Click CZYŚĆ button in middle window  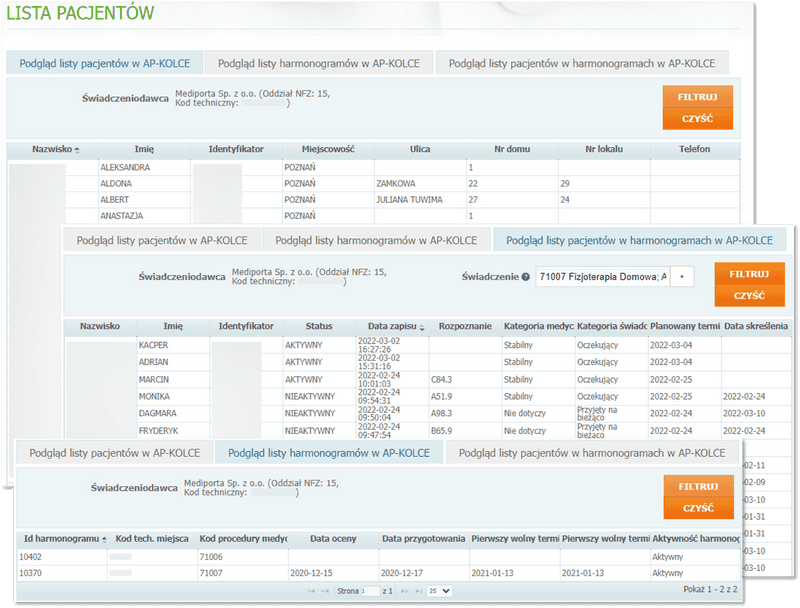click(x=749, y=296)
